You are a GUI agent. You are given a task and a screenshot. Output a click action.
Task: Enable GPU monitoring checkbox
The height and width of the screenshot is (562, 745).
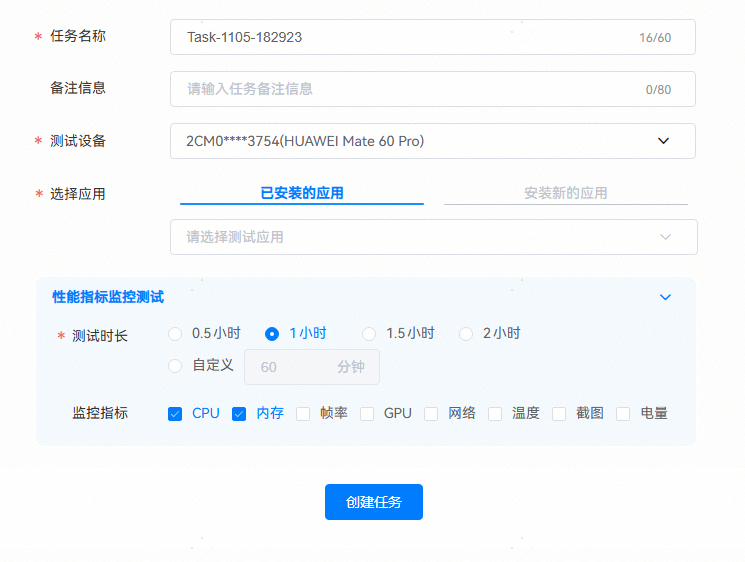367,413
